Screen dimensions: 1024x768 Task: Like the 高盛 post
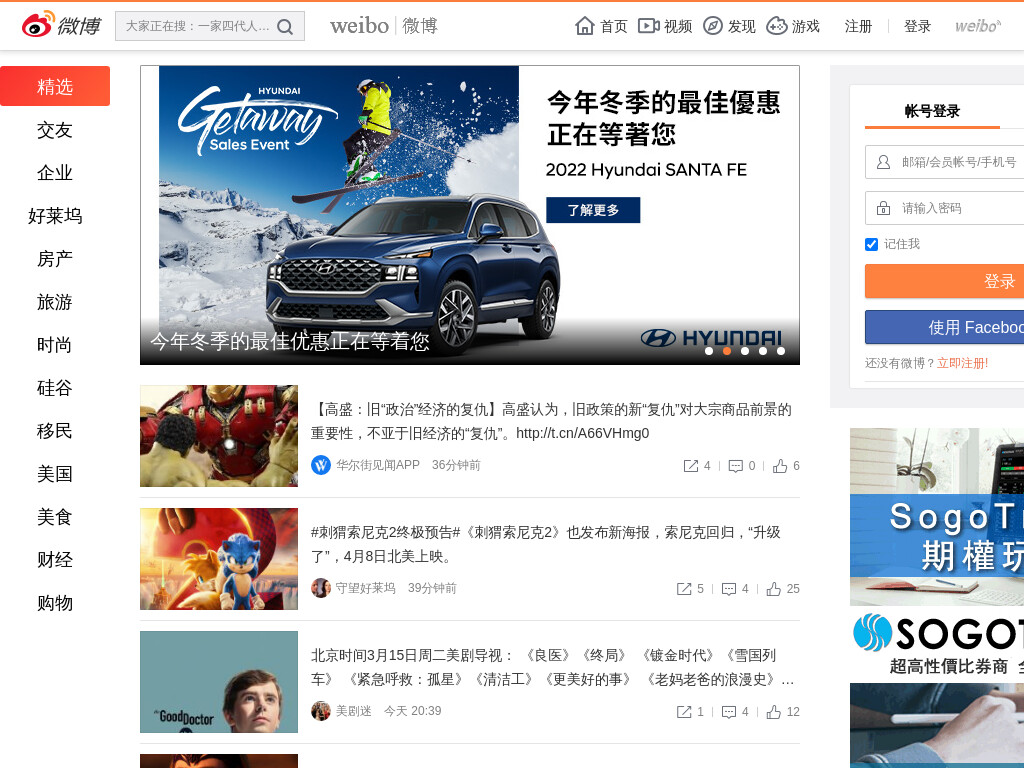[x=780, y=466]
